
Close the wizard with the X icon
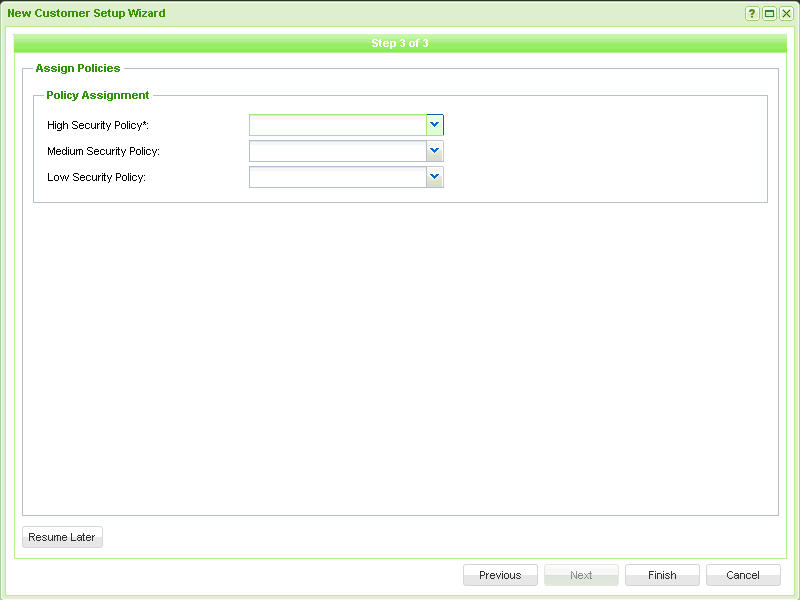click(786, 14)
